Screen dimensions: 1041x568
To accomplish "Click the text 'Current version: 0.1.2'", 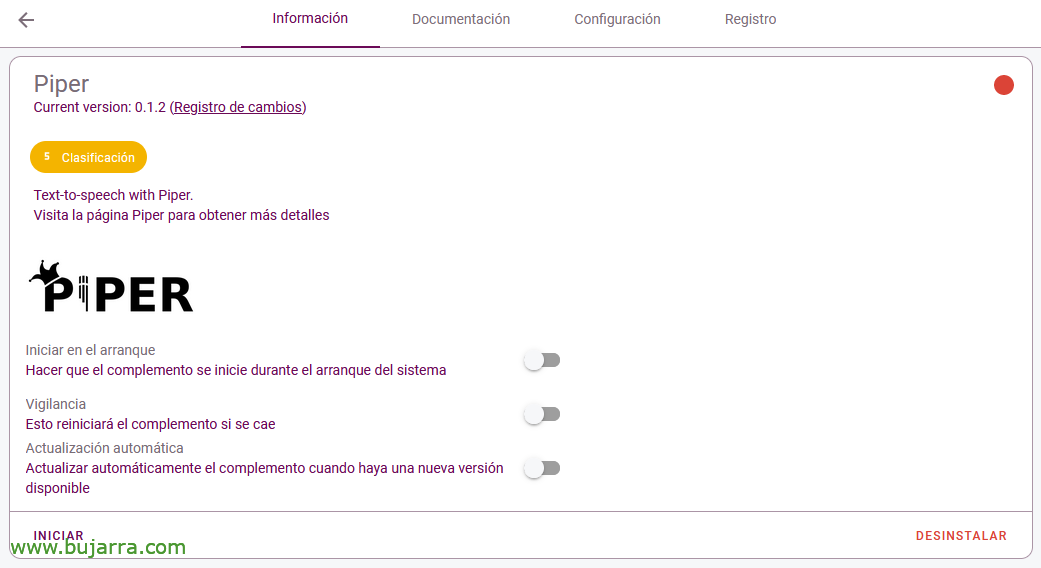I will click(100, 107).
